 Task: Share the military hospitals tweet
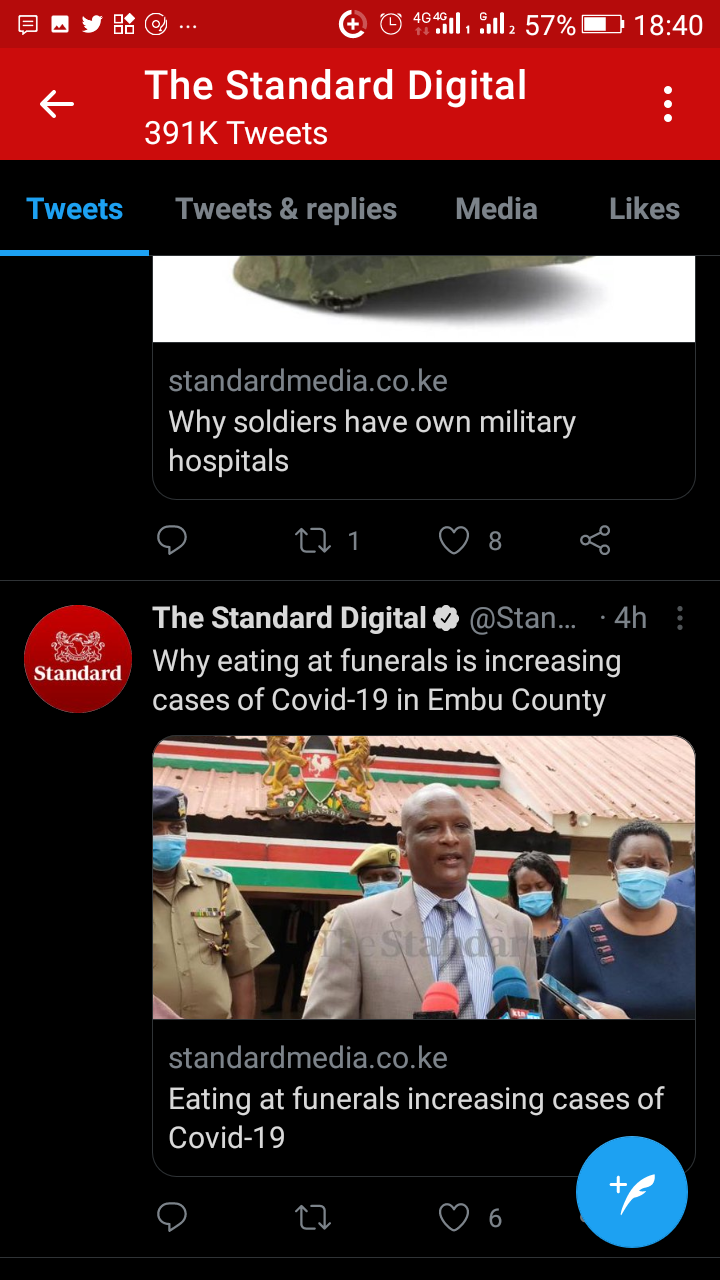tap(595, 541)
